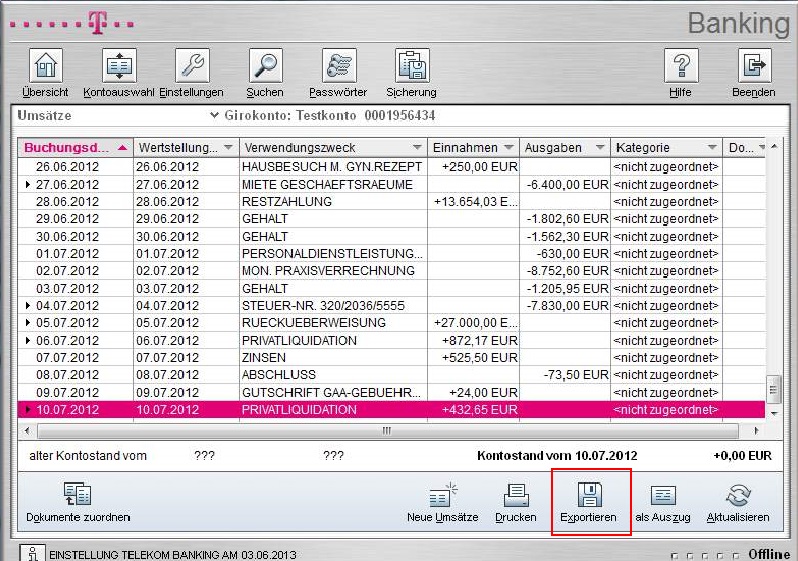Click horizontal scrollbar right arrow
Viewport: 798px width, 561px height.
pos(756,431)
